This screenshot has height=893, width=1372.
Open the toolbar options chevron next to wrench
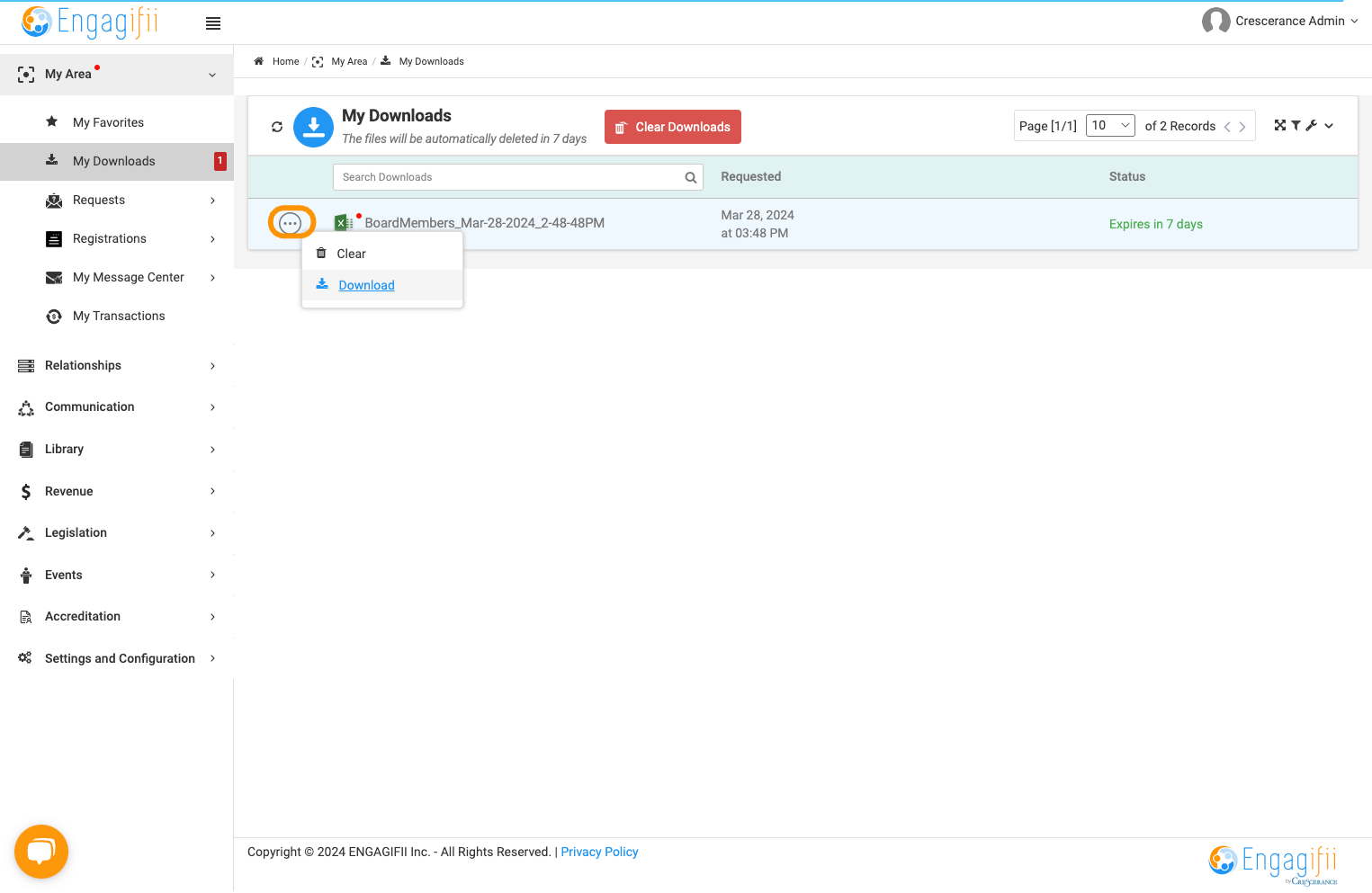coord(1329,126)
